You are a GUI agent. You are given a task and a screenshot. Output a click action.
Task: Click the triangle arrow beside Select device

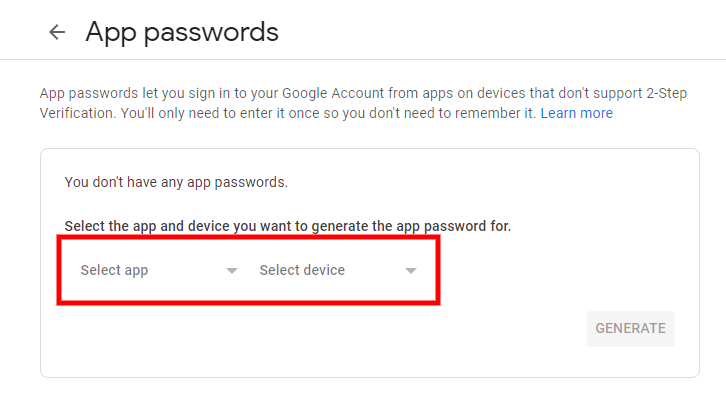(411, 271)
